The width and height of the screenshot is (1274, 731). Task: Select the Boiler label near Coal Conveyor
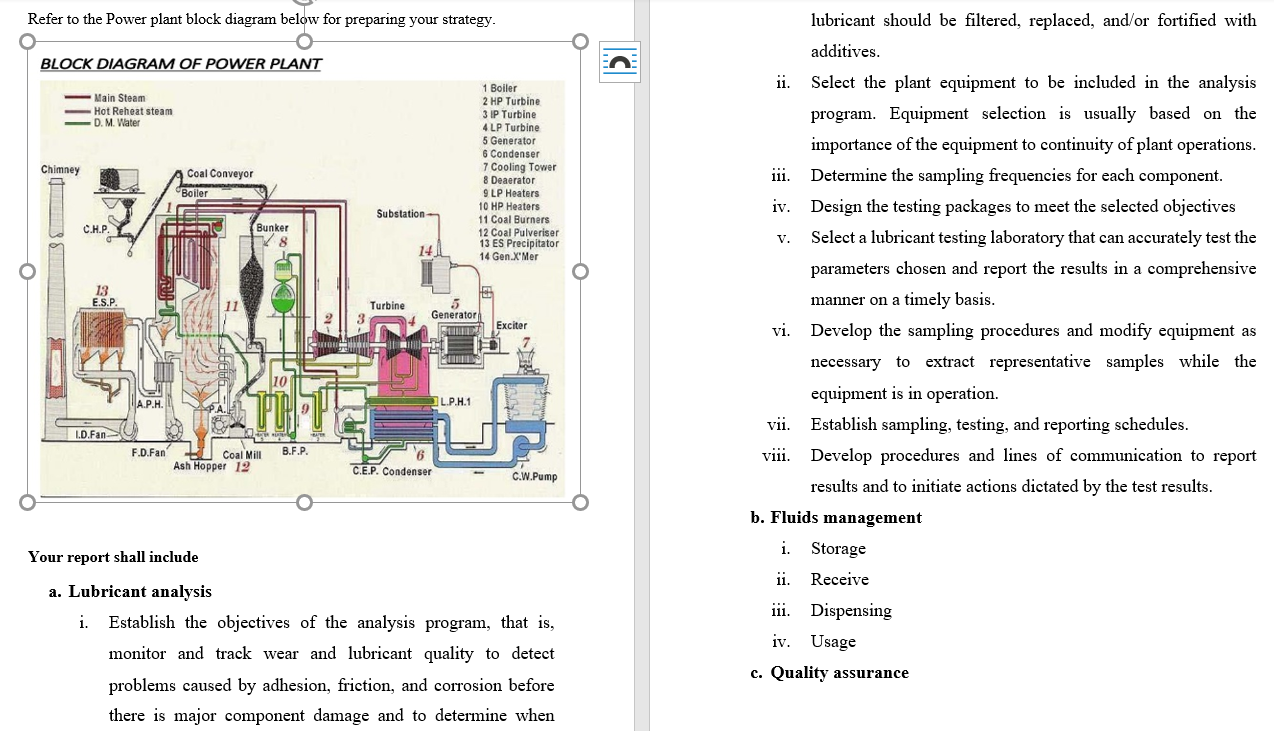click(195, 192)
